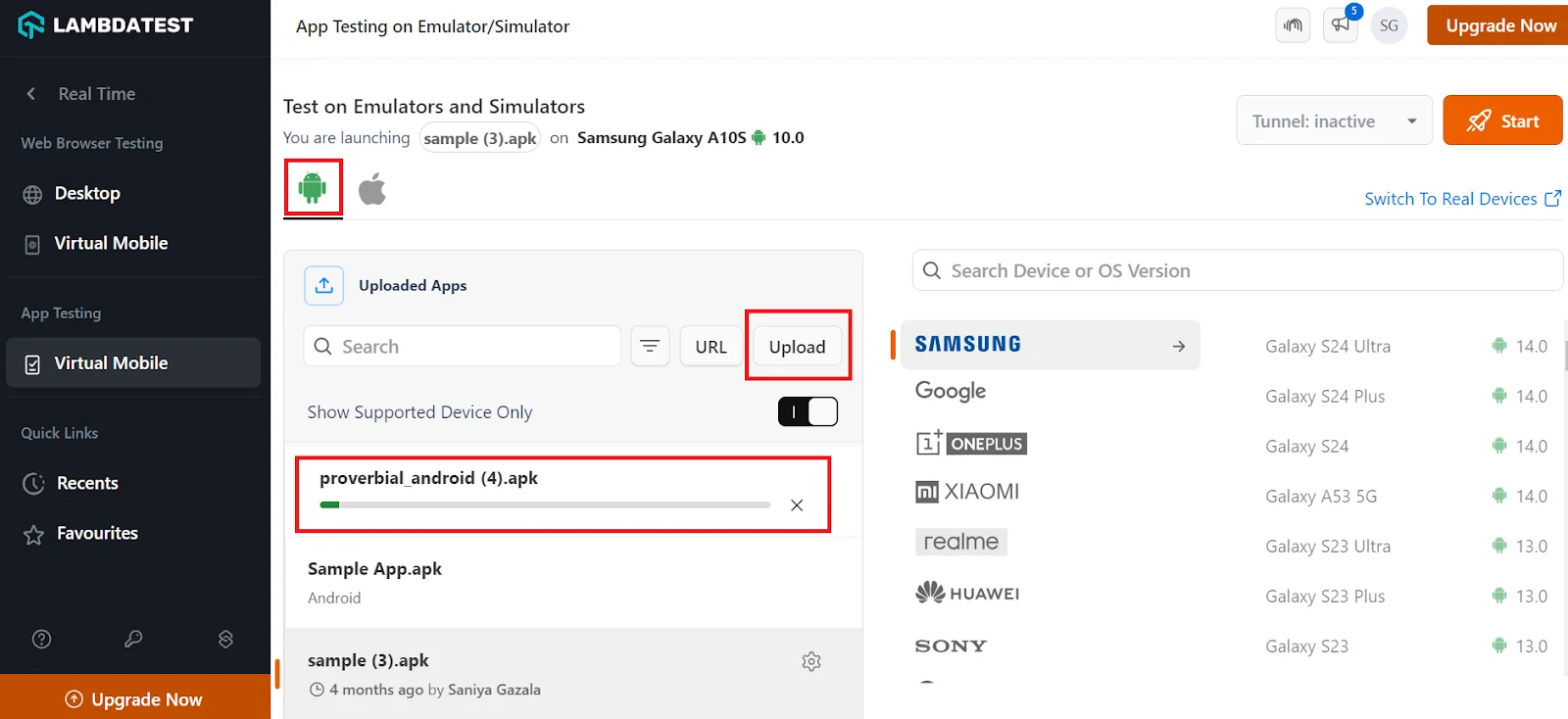Open the Tunnel: inactive dropdown
Screen dimensions: 1568x719
[1334, 120]
